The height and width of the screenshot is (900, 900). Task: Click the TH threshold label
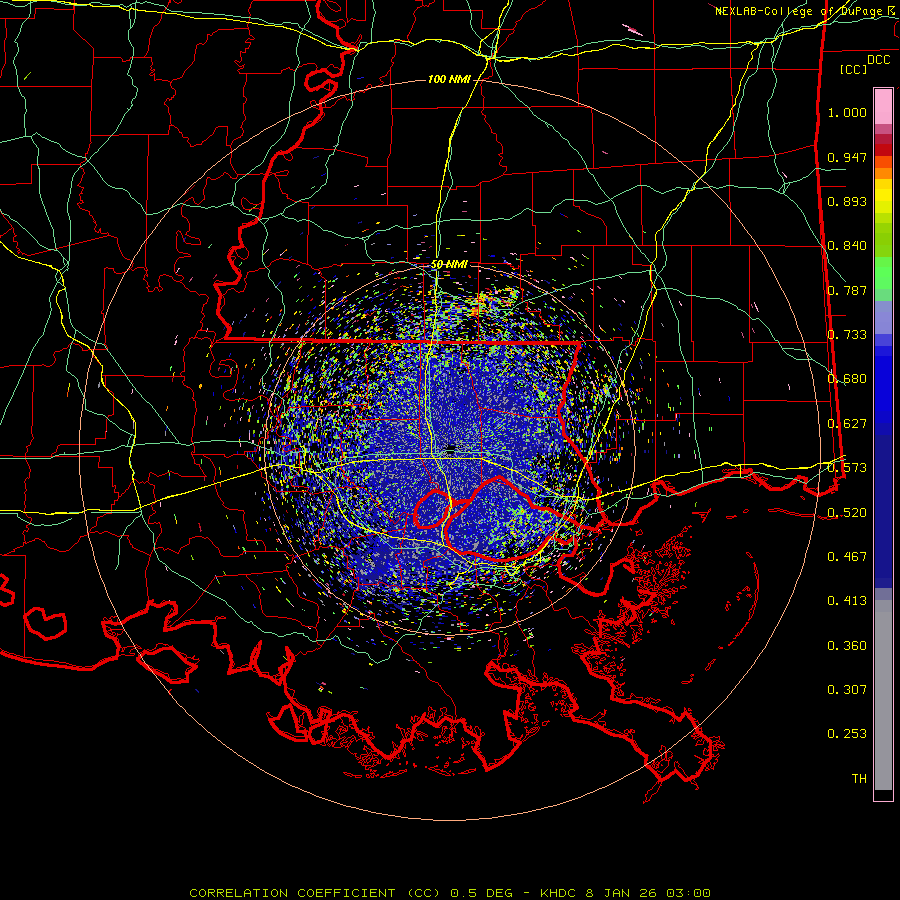coord(859,779)
